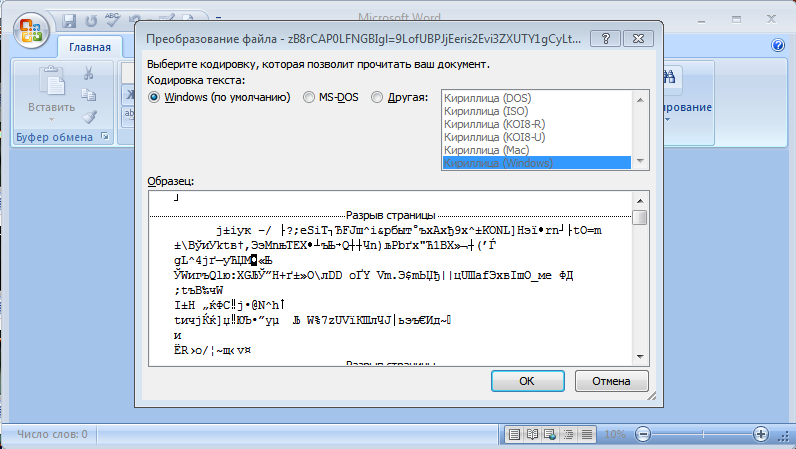Switch to Draft view icon
This screenshot has height=449, width=796.
[x=587, y=434]
